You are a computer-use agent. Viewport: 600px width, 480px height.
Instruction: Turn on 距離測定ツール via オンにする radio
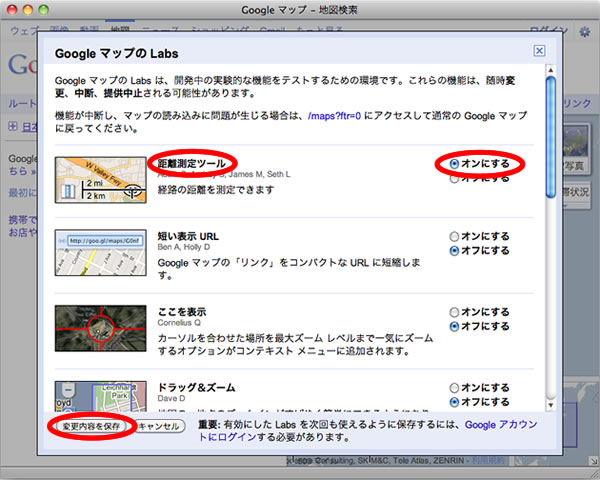pos(454,164)
